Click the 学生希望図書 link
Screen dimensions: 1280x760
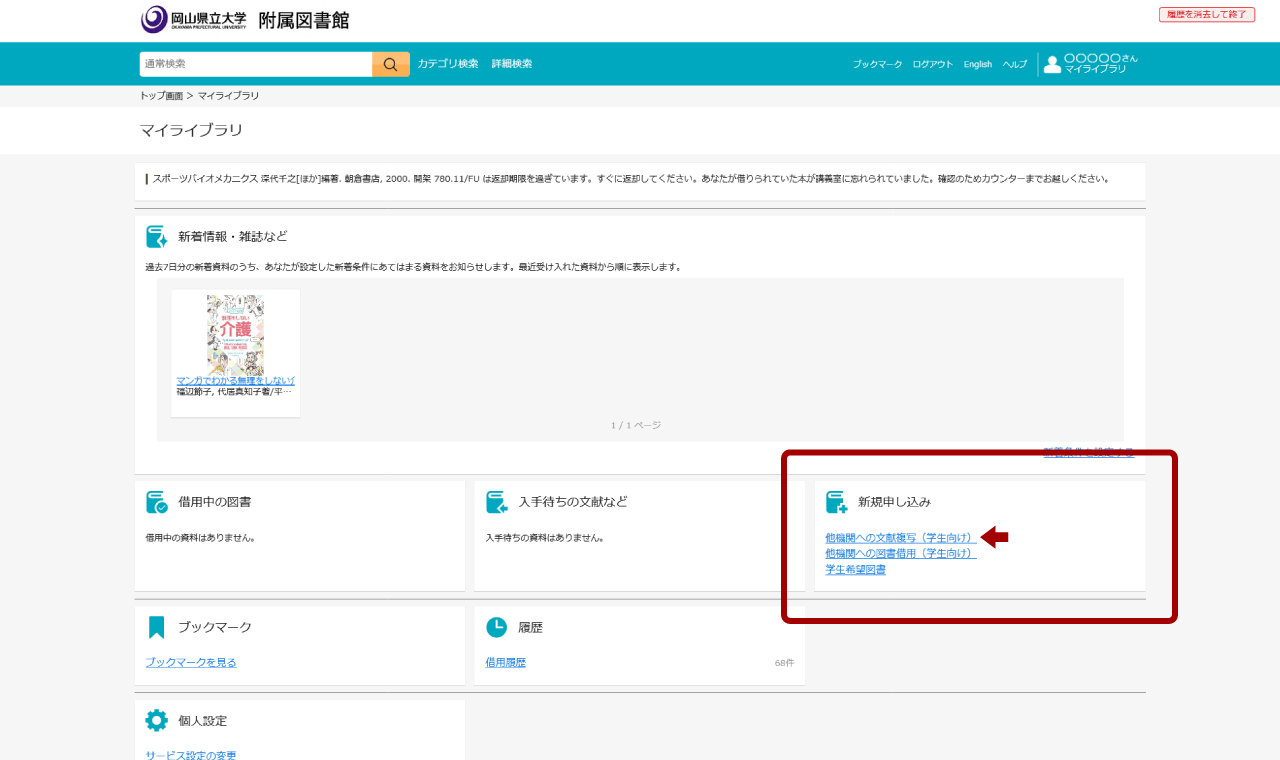[x=855, y=569]
